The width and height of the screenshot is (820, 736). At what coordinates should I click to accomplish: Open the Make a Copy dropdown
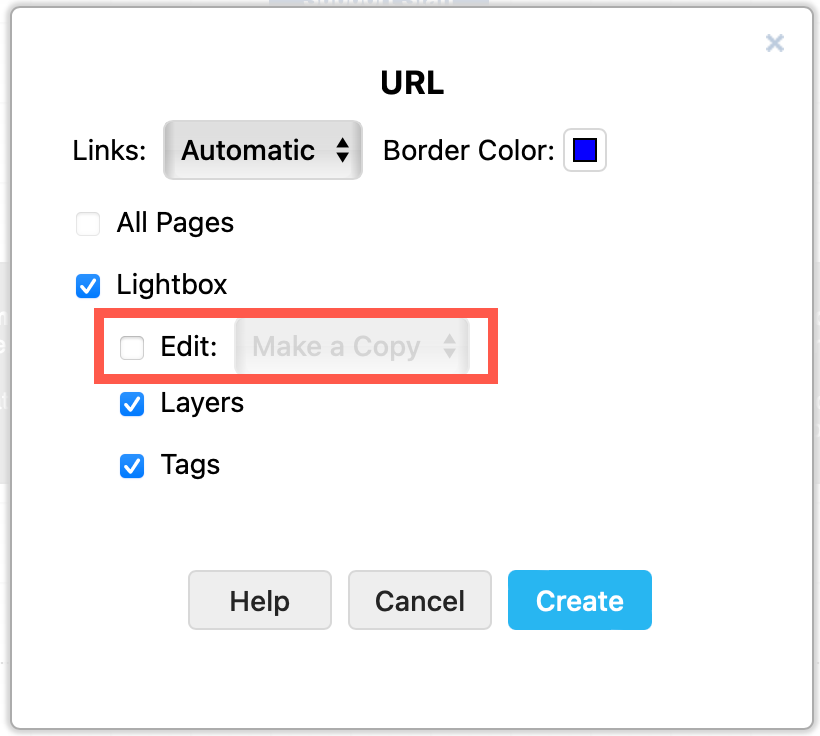coord(352,347)
